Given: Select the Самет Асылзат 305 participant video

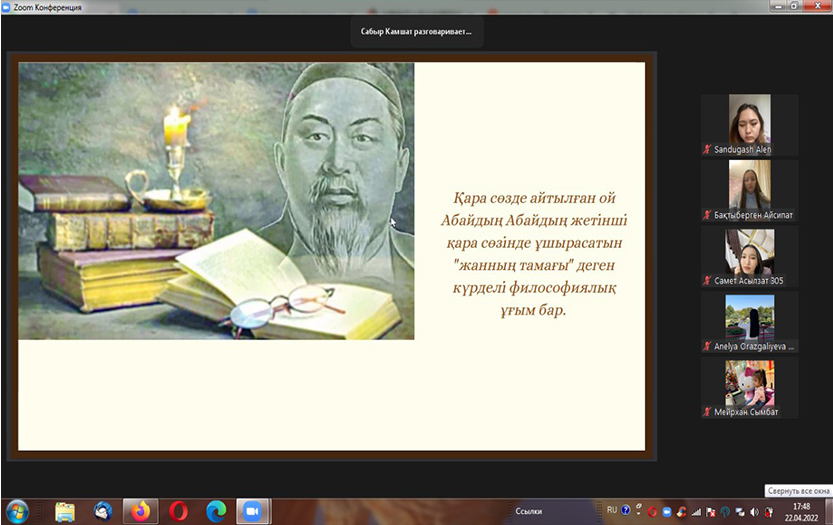Looking at the screenshot, I should [749, 252].
